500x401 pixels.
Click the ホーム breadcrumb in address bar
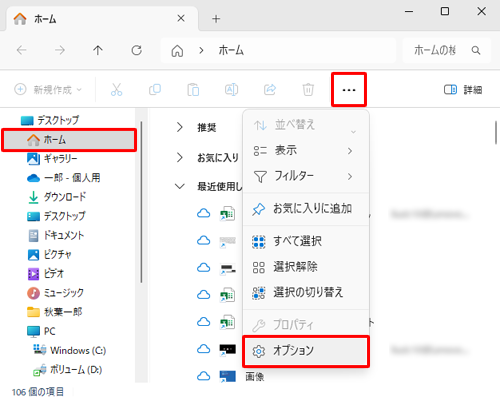231,51
